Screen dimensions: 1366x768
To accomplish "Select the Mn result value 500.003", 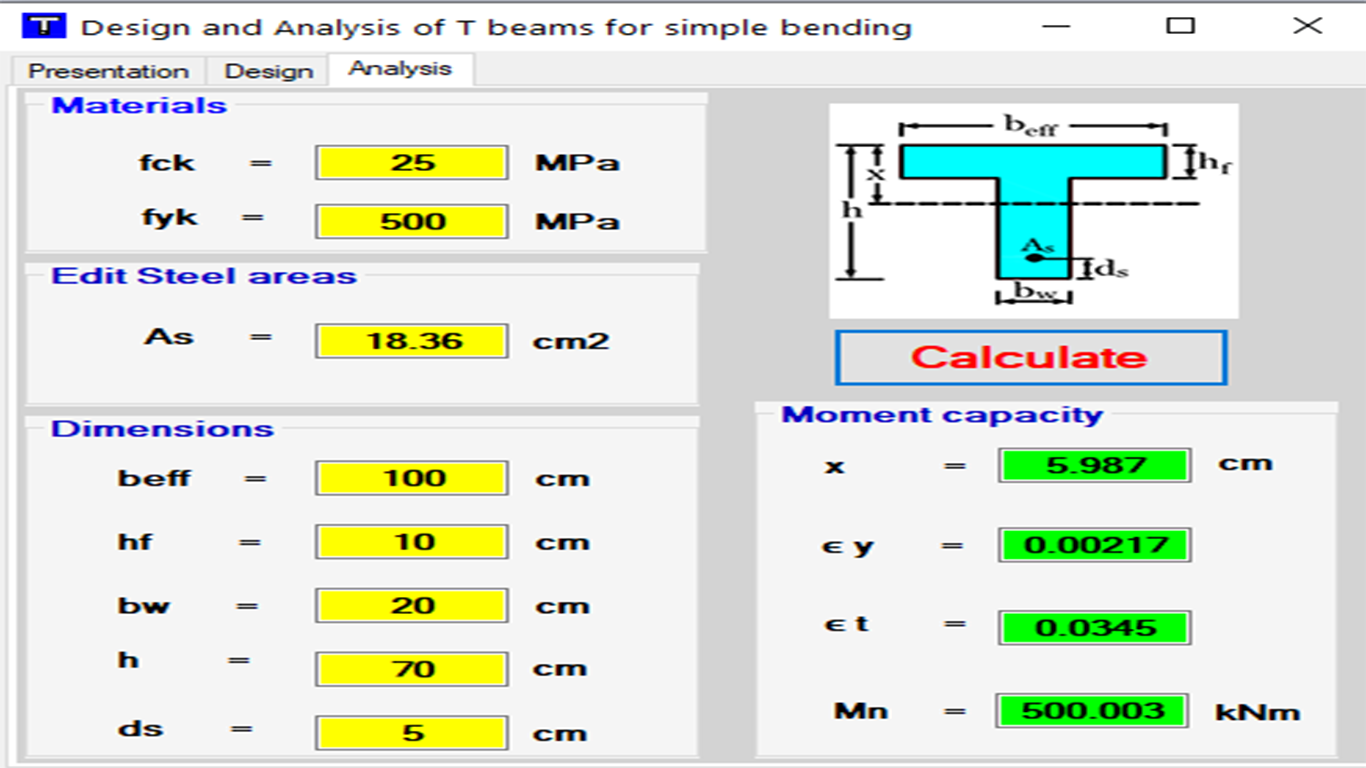I will tap(1092, 711).
